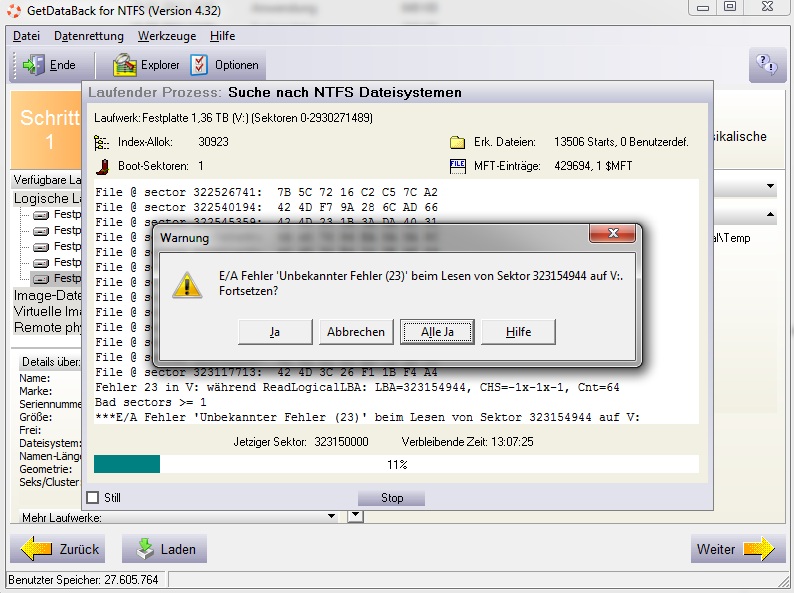794x593 pixels.
Task: Click the MFT-Einträge FILE icon
Action: [x=457, y=166]
